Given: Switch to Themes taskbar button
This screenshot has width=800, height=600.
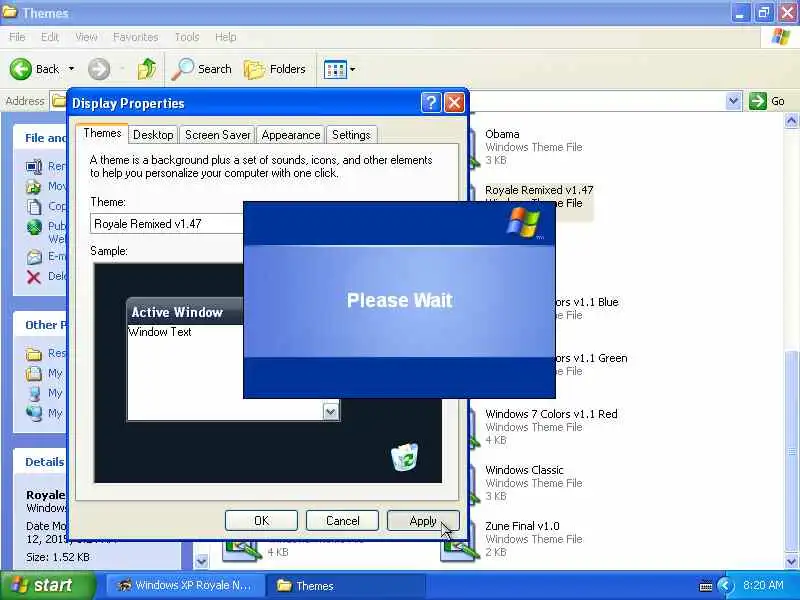Looking at the screenshot, I should pyautogui.click(x=347, y=585).
